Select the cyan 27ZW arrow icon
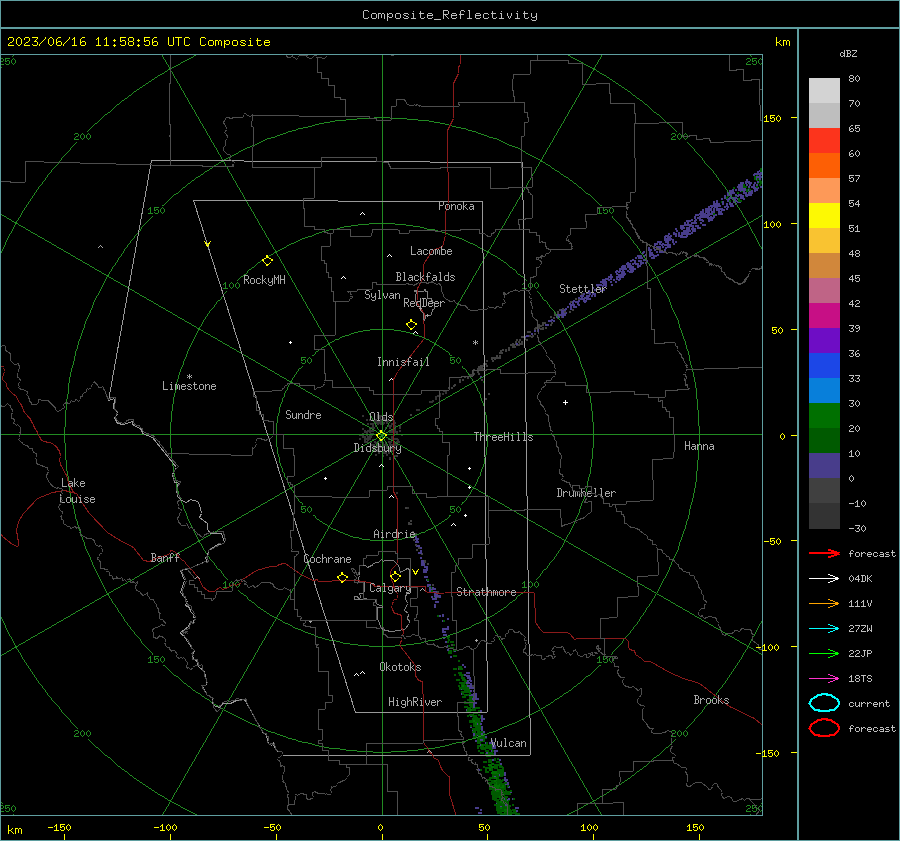 (824, 629)
